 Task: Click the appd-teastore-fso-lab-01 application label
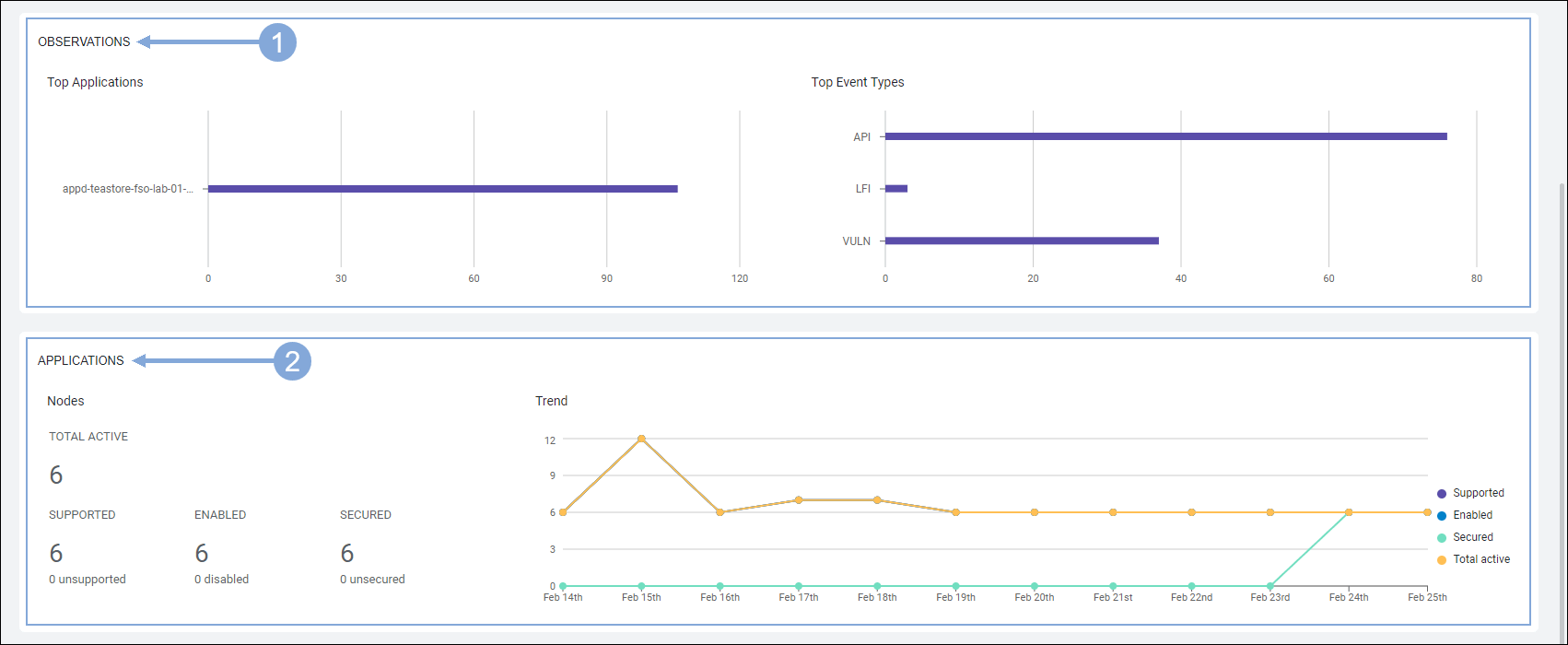pyautogui.click(x=128, y=189)
